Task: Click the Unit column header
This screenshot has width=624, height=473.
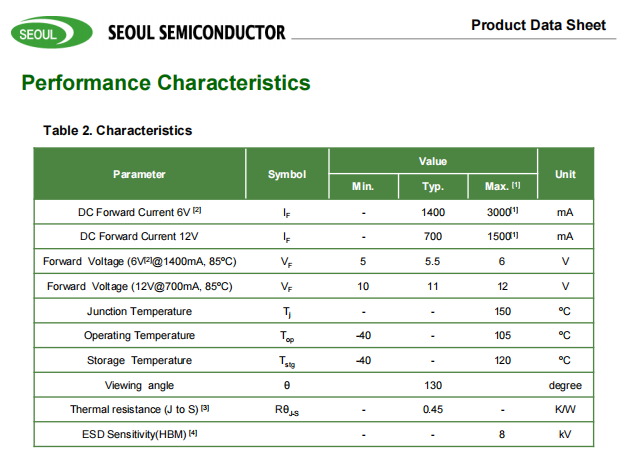Action: tap(565, 174)
